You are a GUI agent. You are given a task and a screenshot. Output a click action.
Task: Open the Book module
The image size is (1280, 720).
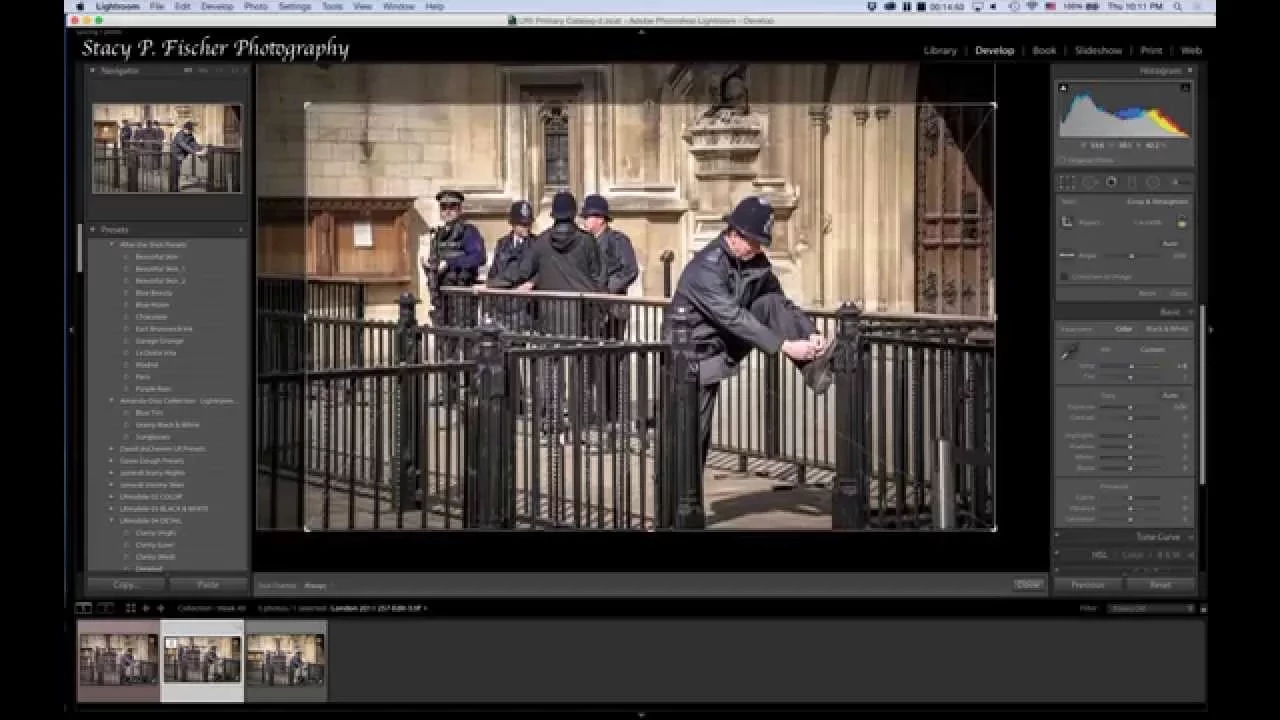point(1044,50)
